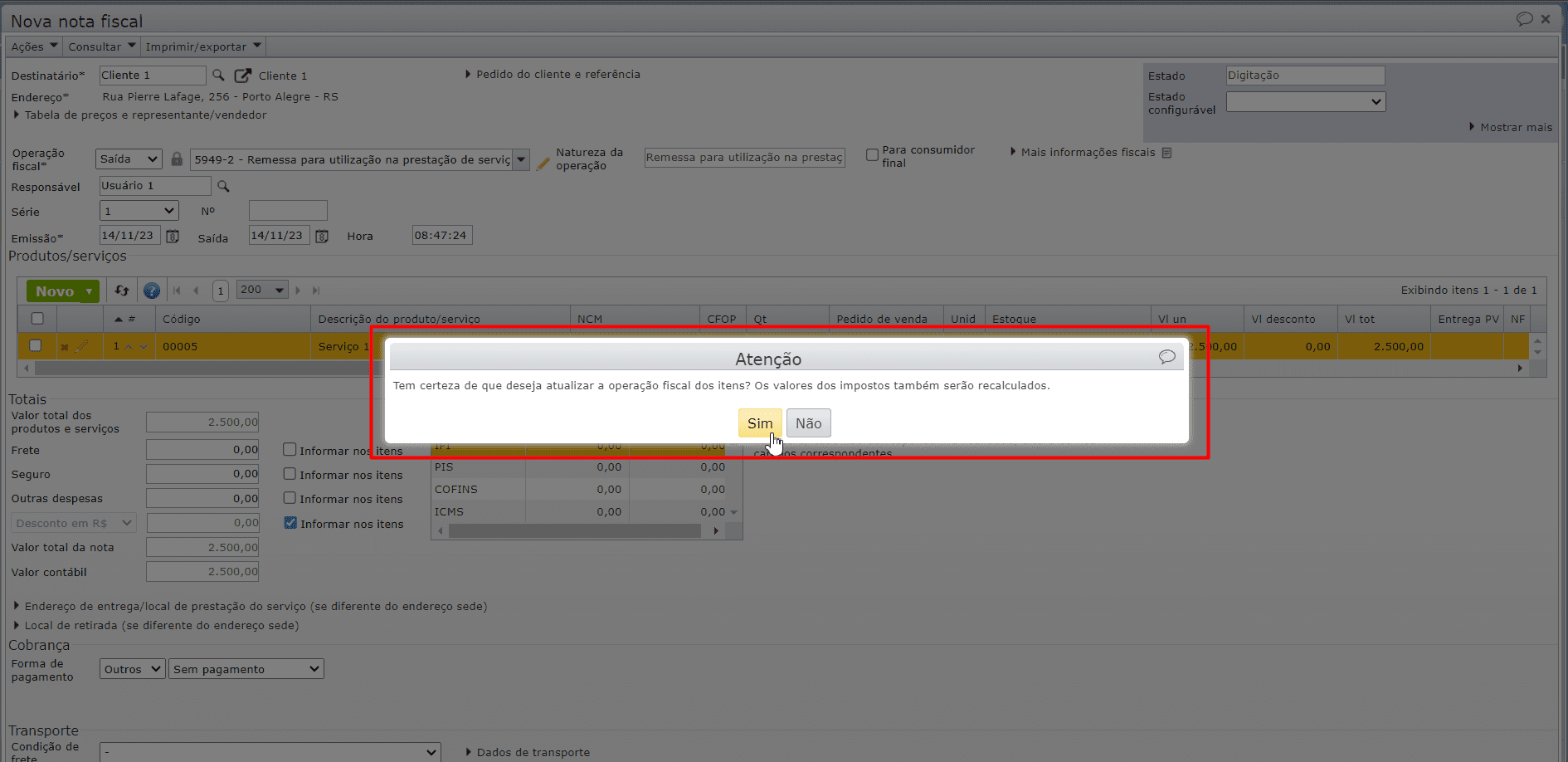Image resolution: width=1568 pixels, height=762 pixels.
Task: Click the Hora time field
Action: 442,236
